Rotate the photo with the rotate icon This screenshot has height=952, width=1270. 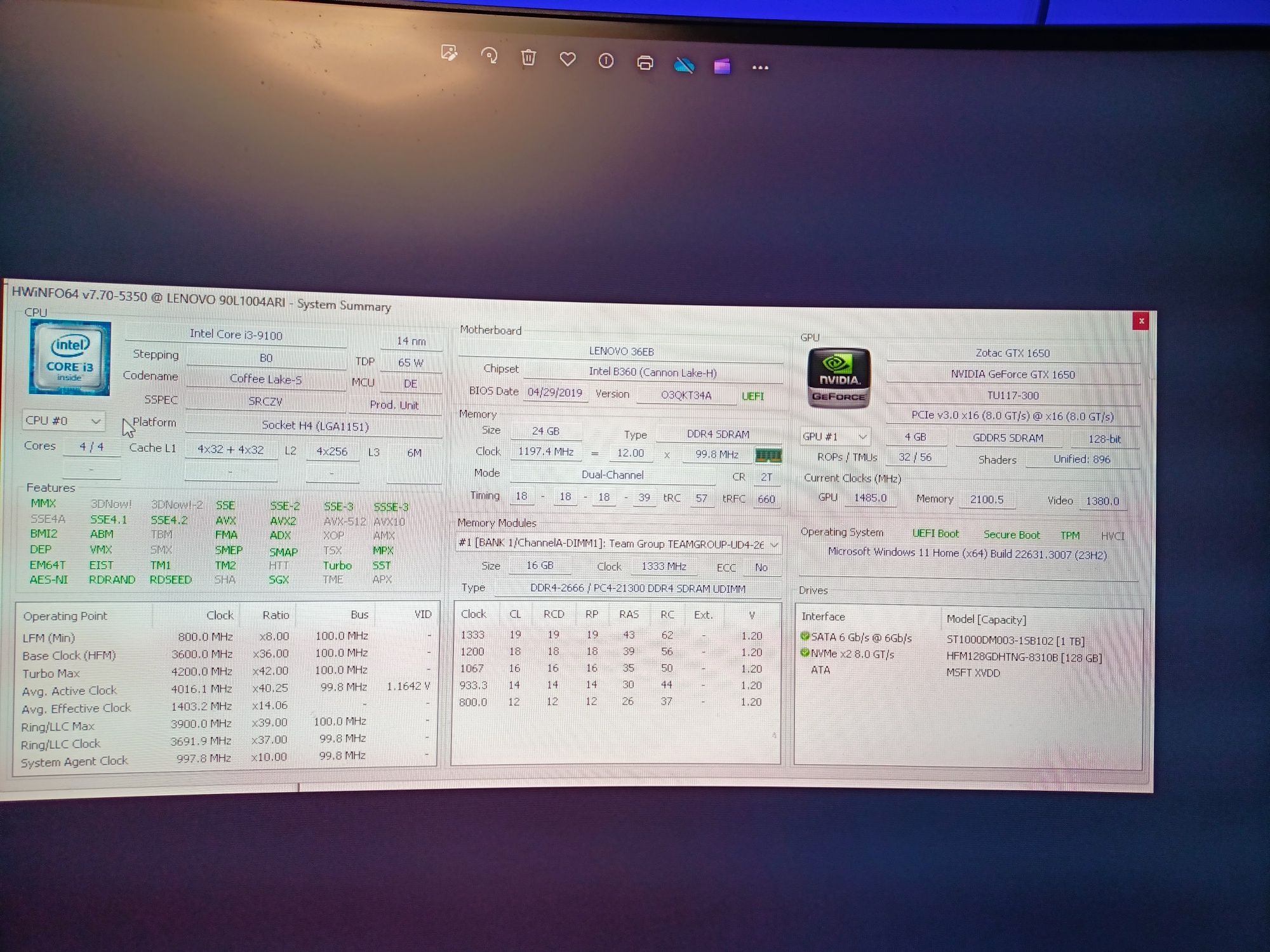click(x=489, y=56)
